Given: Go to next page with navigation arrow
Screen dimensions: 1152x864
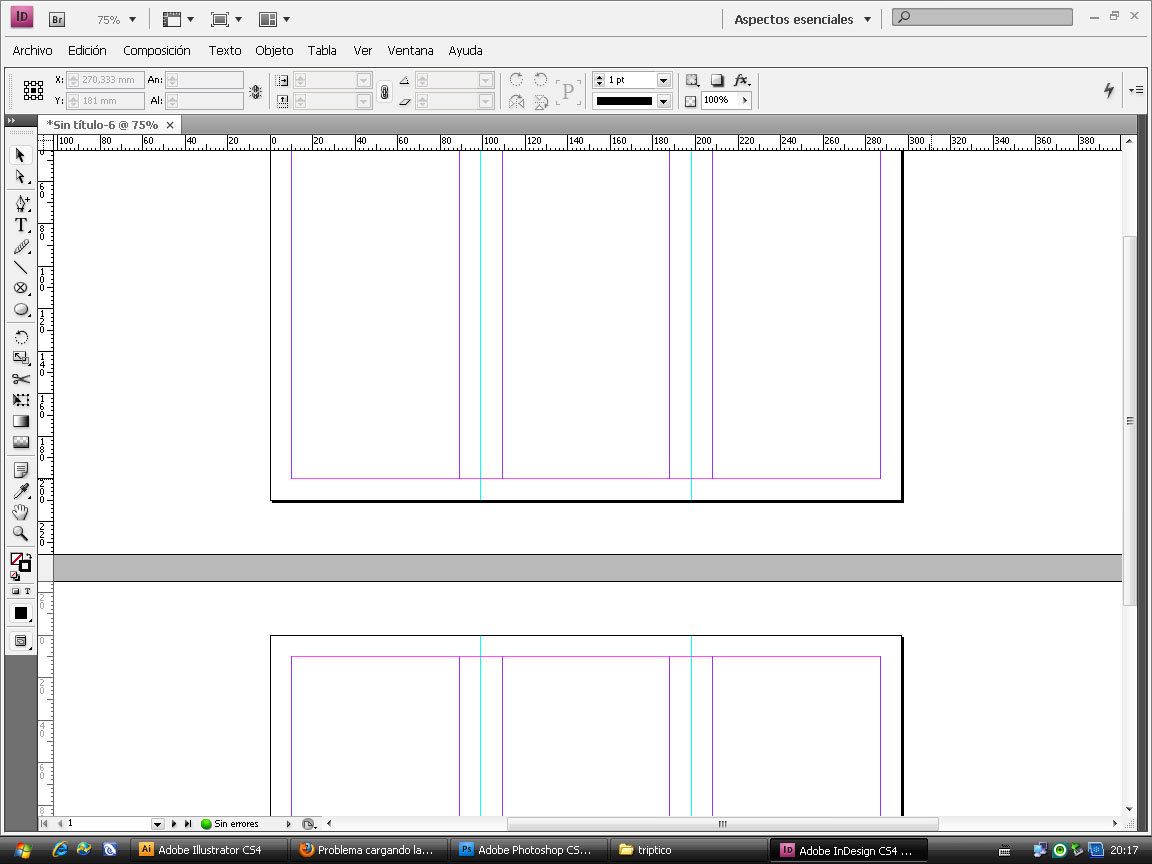Looking at the screenshot, I should click(176, 823).
